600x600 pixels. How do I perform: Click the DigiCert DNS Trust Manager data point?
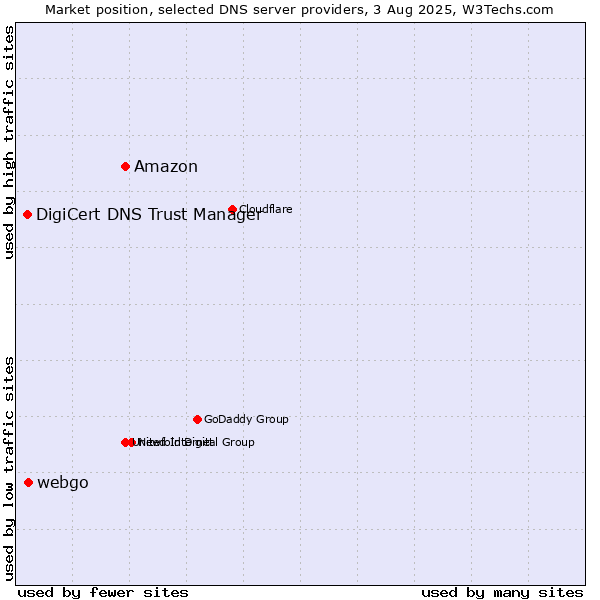(x=28, y=214)
